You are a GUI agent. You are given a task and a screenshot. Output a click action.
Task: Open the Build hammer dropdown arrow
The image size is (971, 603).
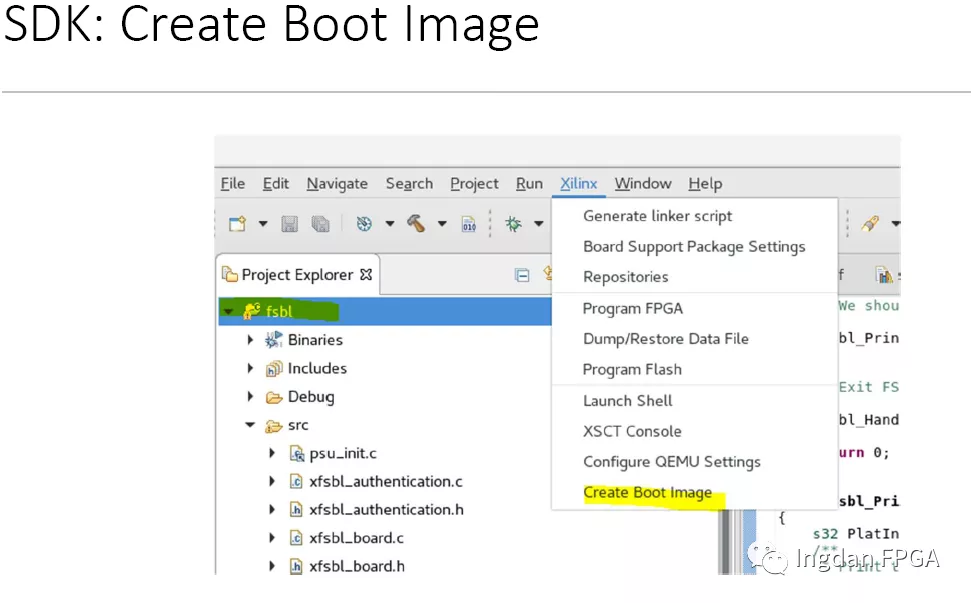pos(442,223)
